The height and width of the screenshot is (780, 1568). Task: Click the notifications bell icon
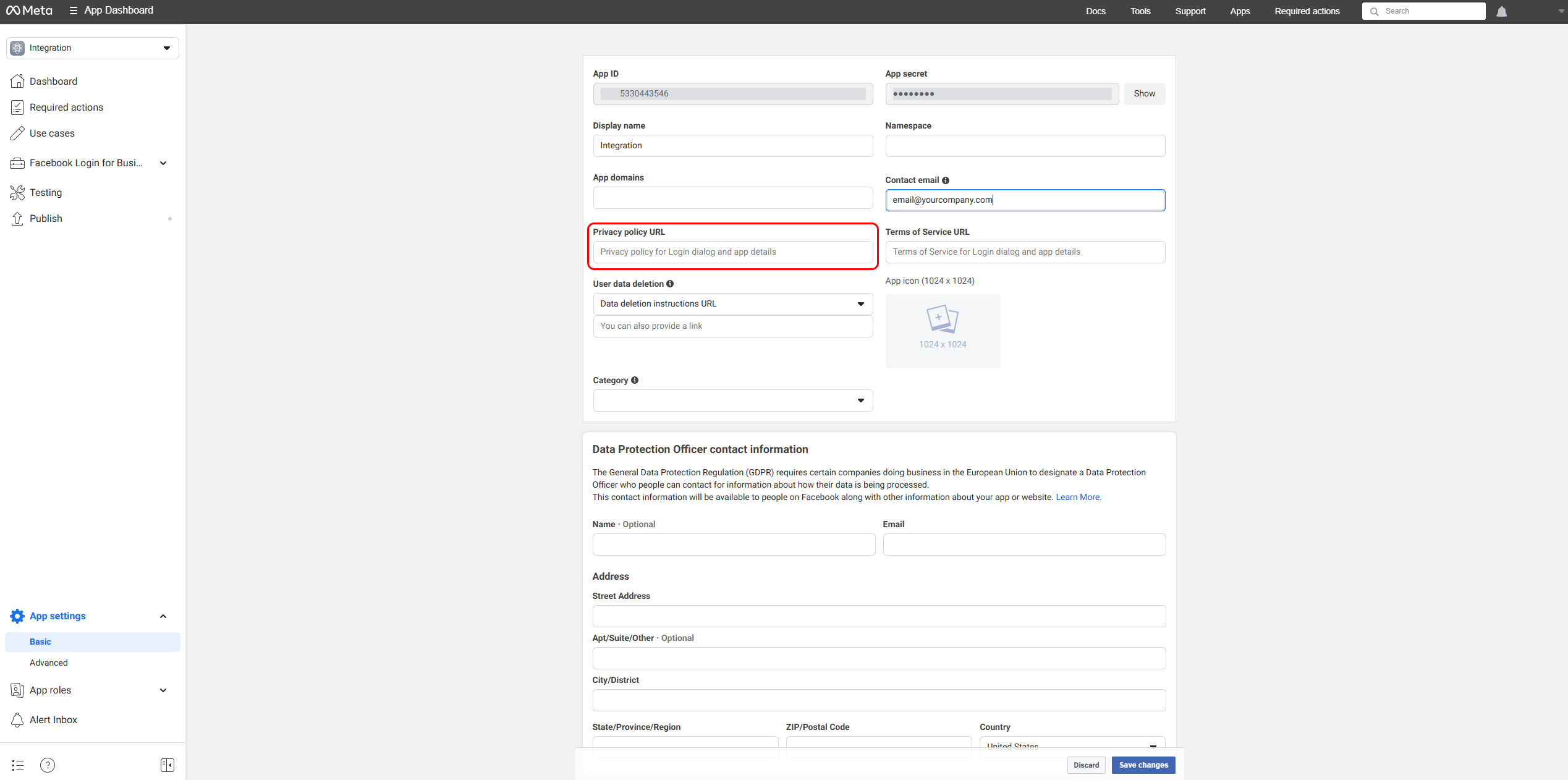[x=1501, y=11]
